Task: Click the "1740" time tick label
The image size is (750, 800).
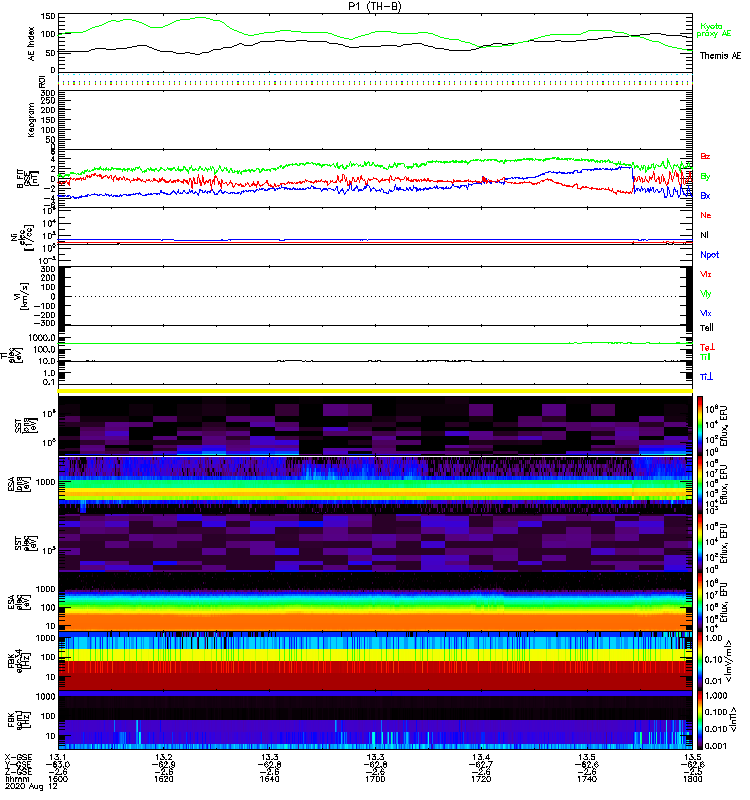Action: pyautogui.click(x=587, y=779)
